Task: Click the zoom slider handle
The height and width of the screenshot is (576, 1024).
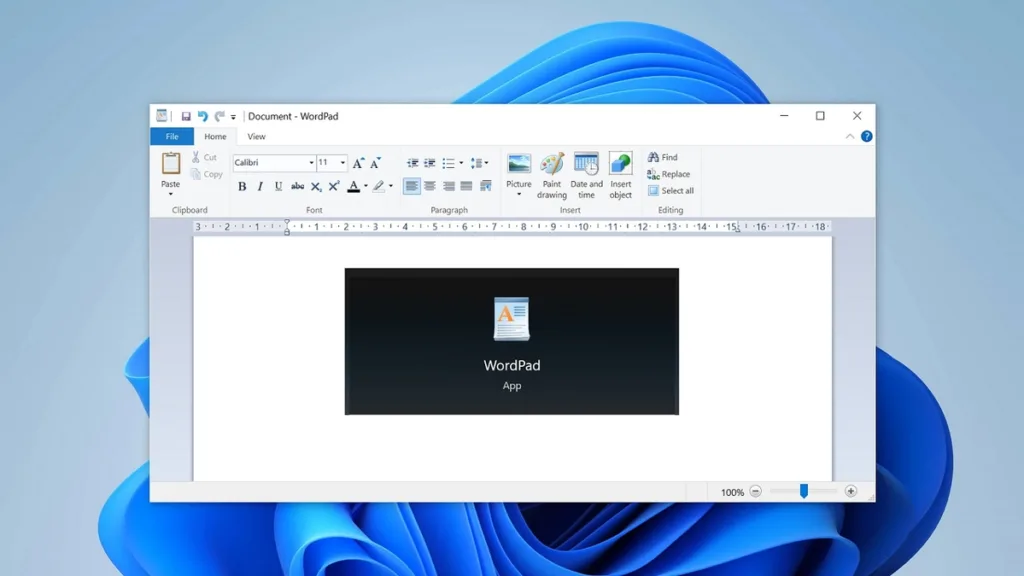Action: point(804,491)
